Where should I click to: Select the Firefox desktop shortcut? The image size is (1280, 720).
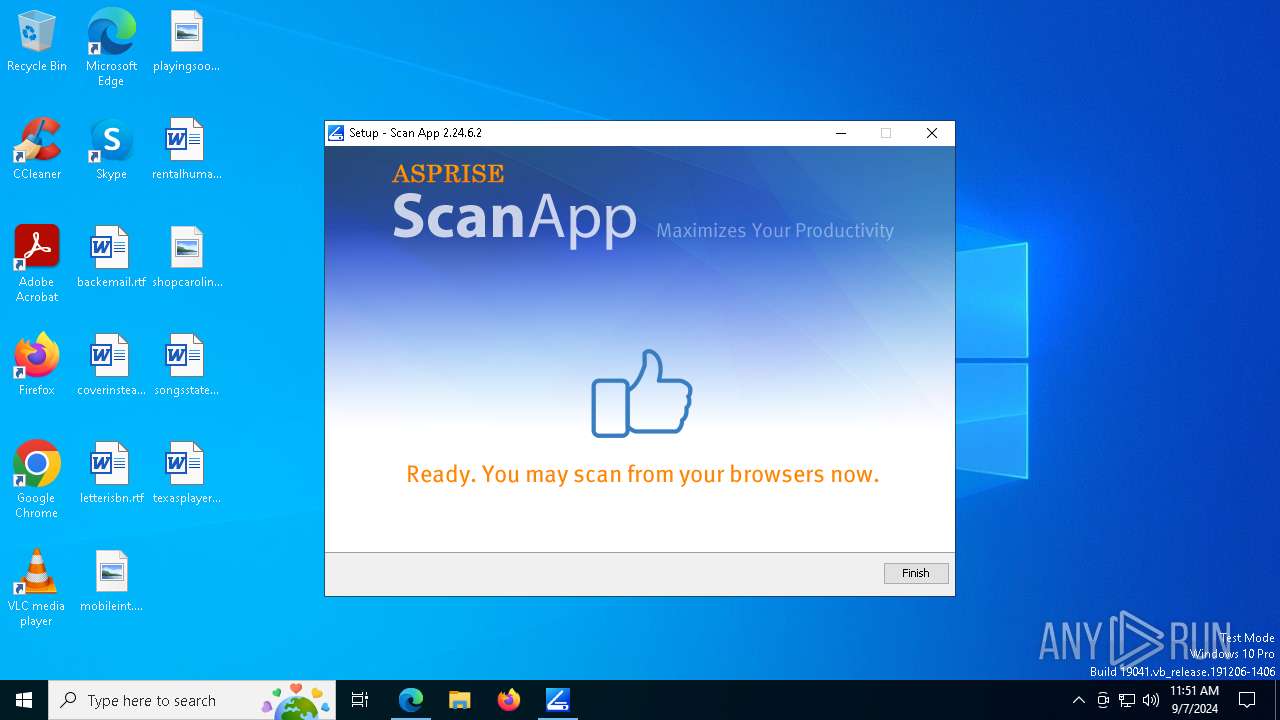[x=37, y=366]
